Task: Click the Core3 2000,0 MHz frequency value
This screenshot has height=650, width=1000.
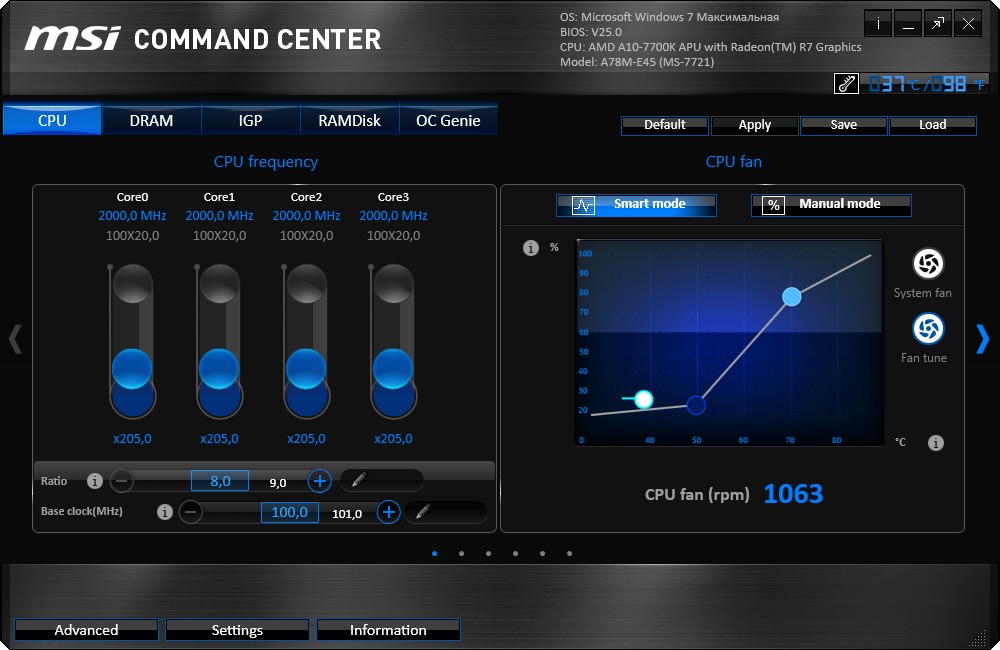Action: point(393,216)
